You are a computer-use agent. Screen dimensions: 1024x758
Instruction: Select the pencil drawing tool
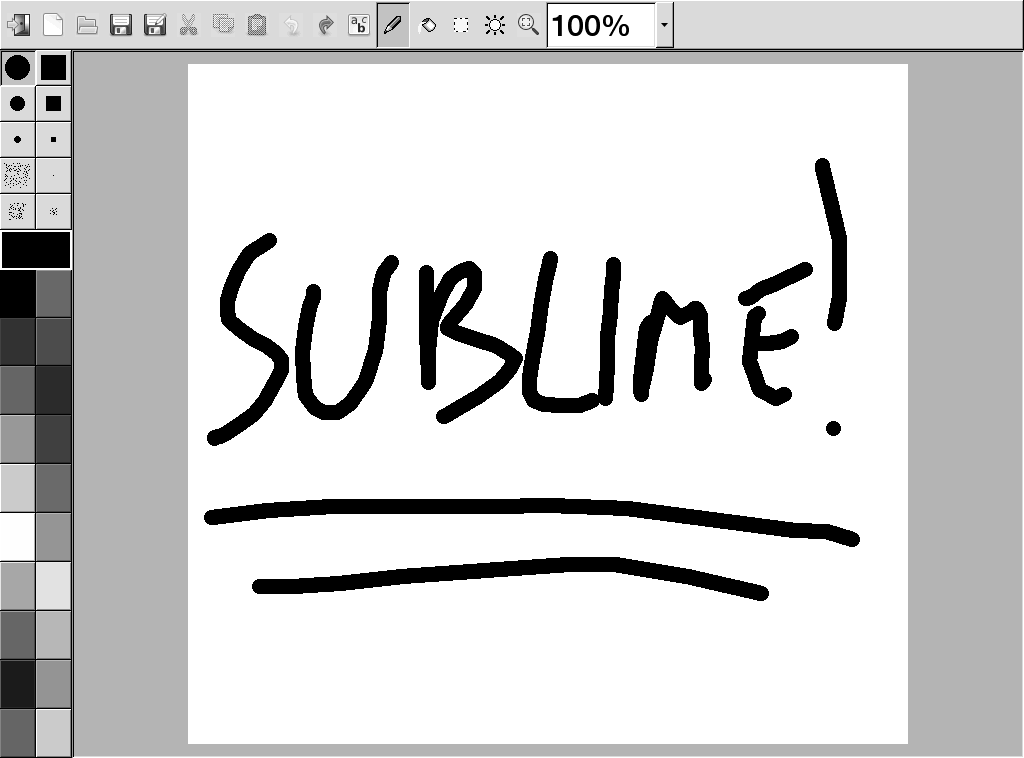pyautogui.click(x=393, y=25)
